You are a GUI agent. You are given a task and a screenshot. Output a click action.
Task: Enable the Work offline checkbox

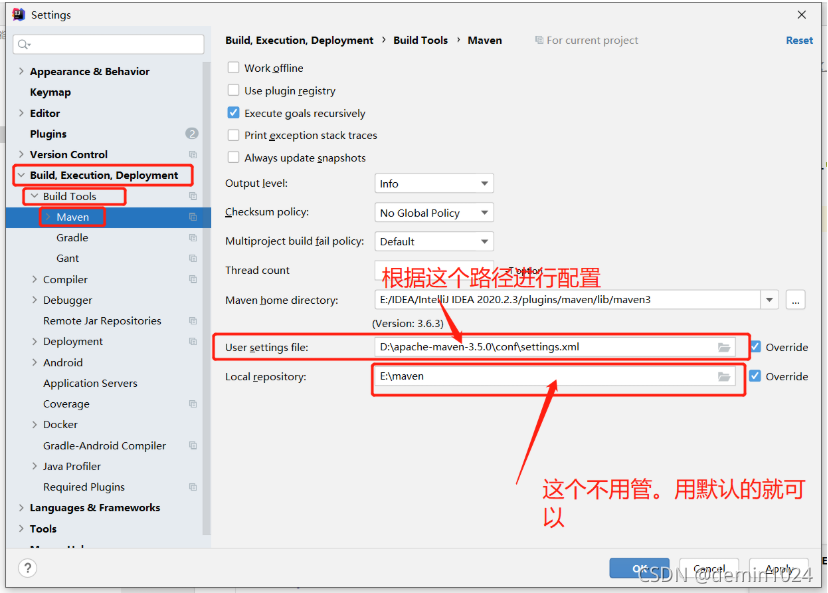coord(233,68)
